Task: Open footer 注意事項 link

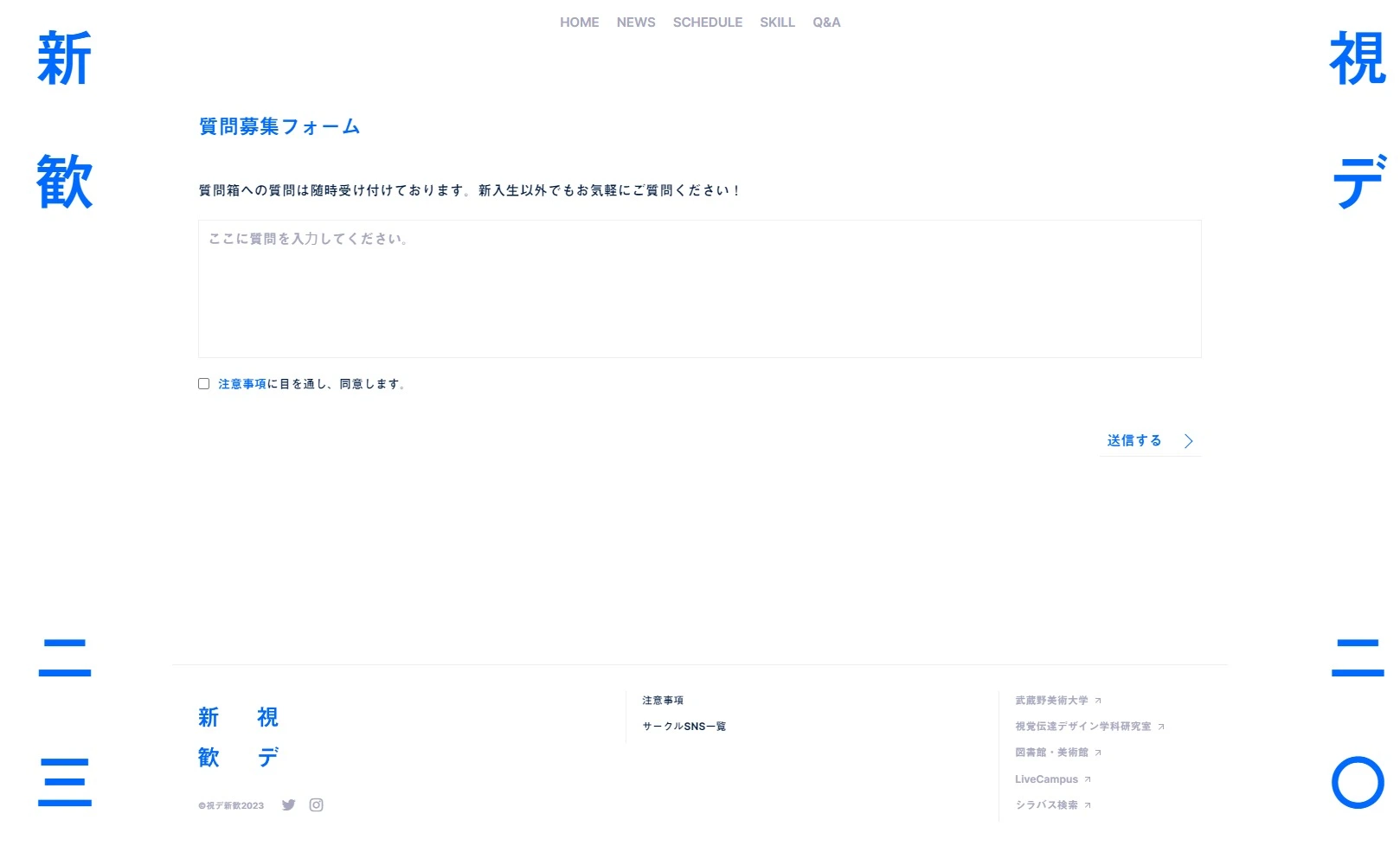Action: pos(663,701)
